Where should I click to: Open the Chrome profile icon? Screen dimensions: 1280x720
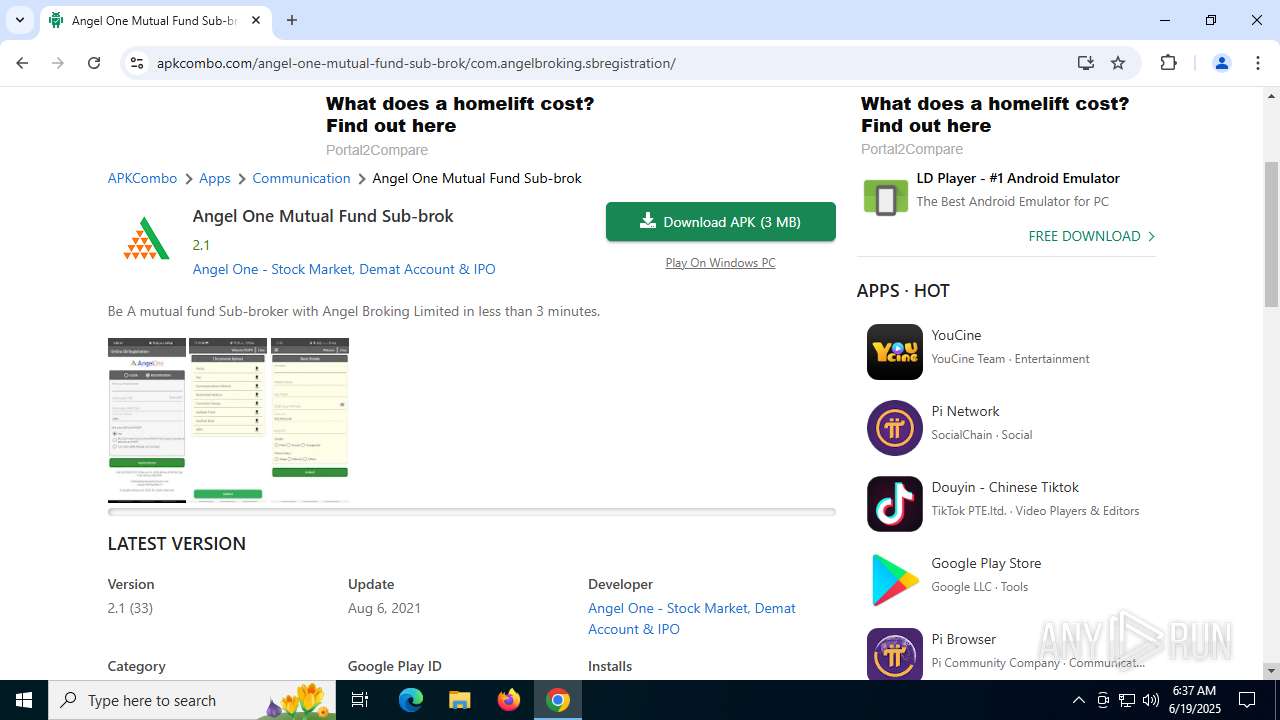click(x=1221, y=63)
